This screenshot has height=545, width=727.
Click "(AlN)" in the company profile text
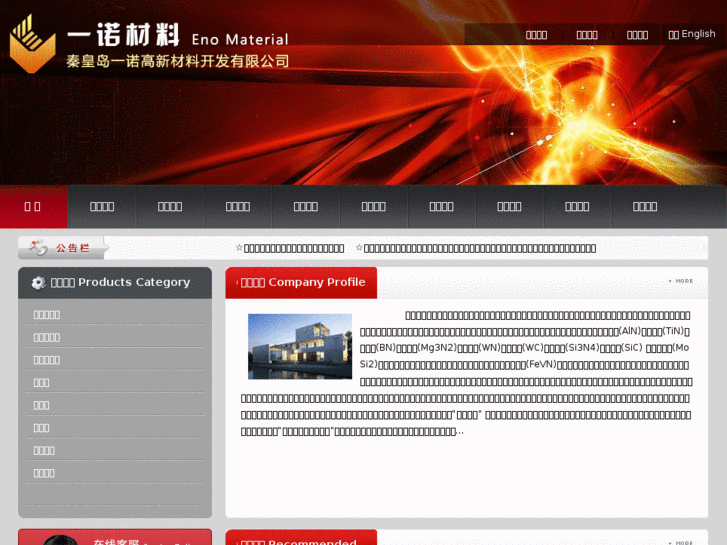[630, 331]
